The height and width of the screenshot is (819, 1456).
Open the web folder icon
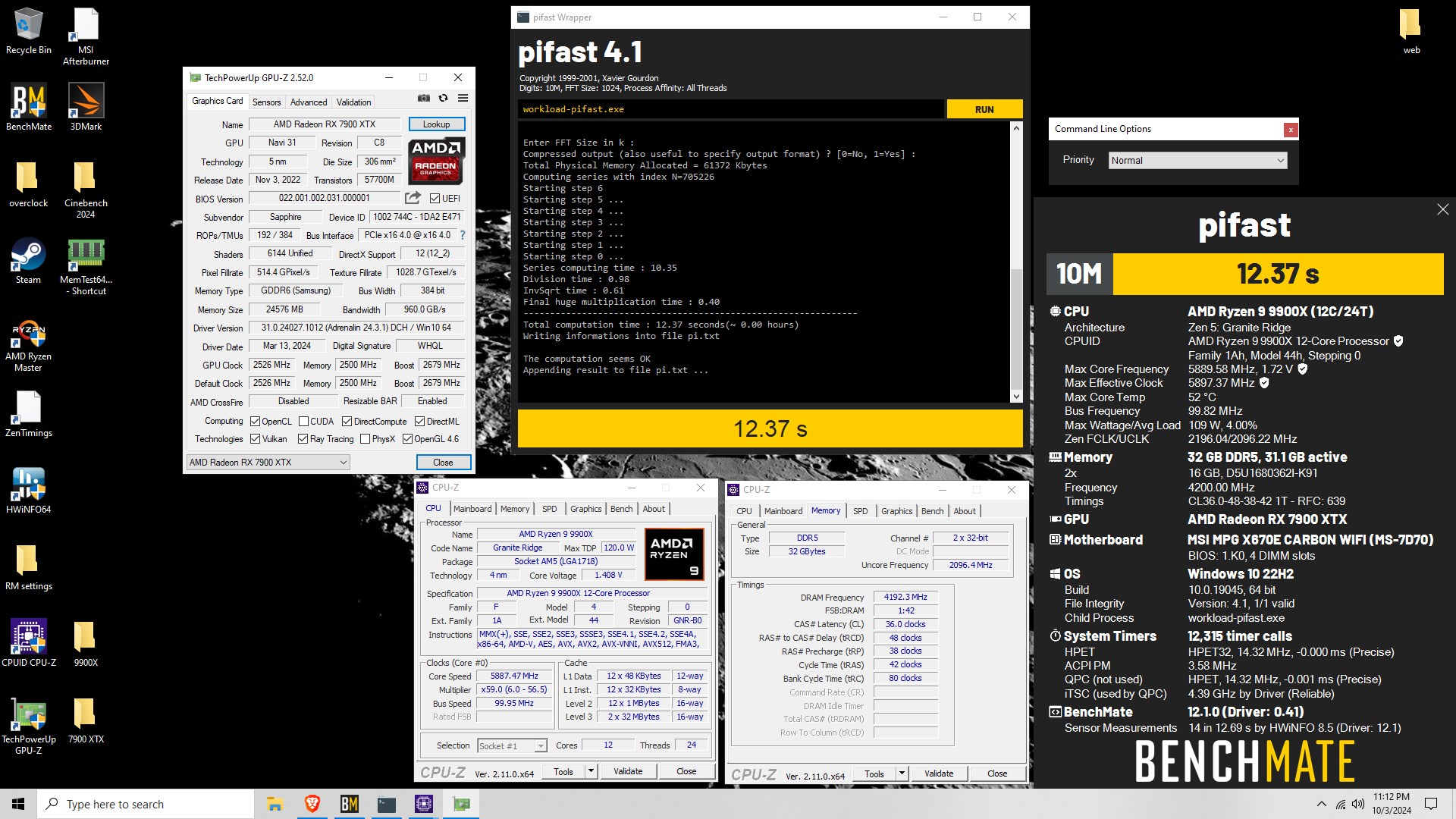pyautogui.click(x=1411, y=32)
